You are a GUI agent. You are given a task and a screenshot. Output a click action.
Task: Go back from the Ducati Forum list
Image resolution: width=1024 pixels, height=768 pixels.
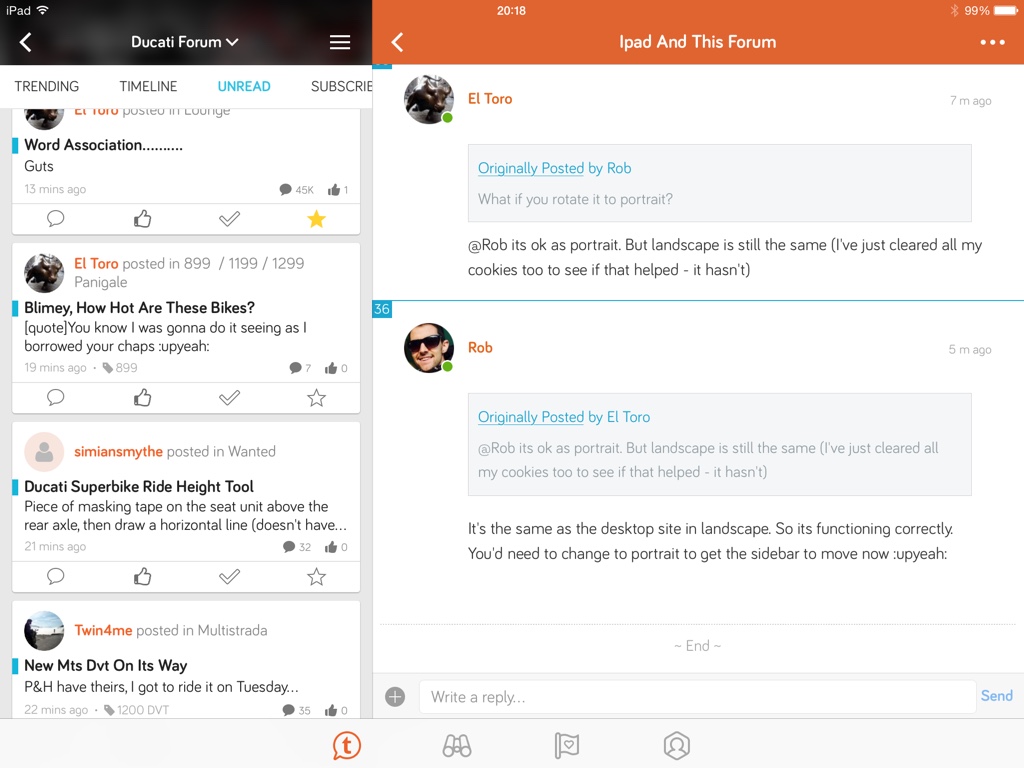point(25,42)
